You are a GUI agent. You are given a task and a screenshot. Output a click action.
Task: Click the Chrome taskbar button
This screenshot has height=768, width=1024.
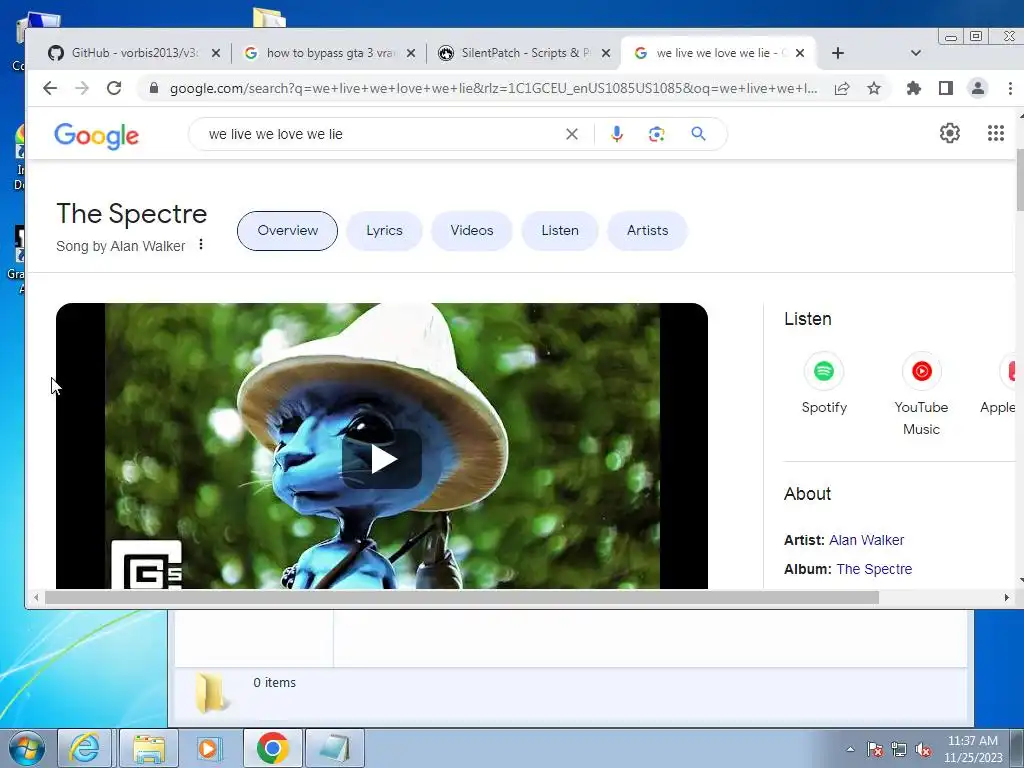point(272,748)
